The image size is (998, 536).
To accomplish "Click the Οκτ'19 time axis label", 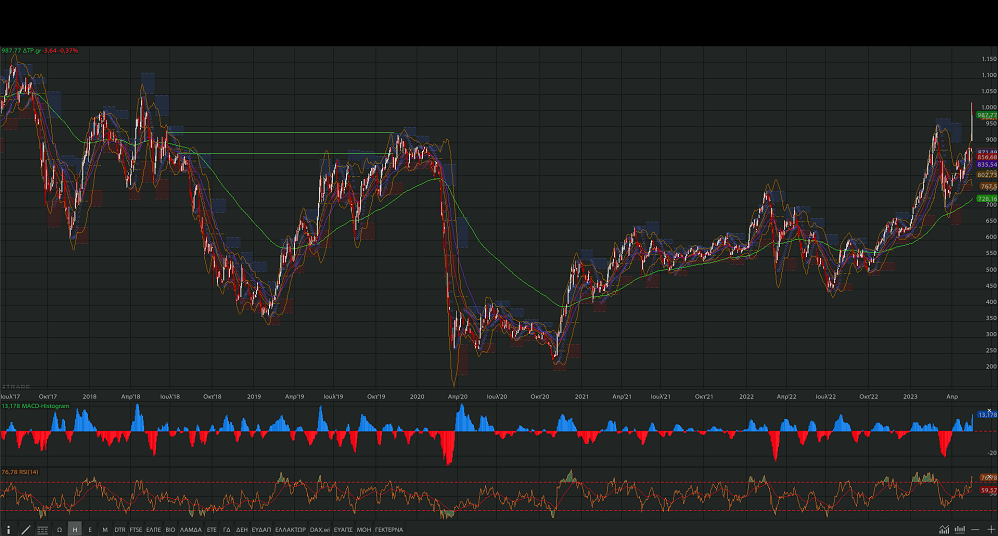I will 376,397.
